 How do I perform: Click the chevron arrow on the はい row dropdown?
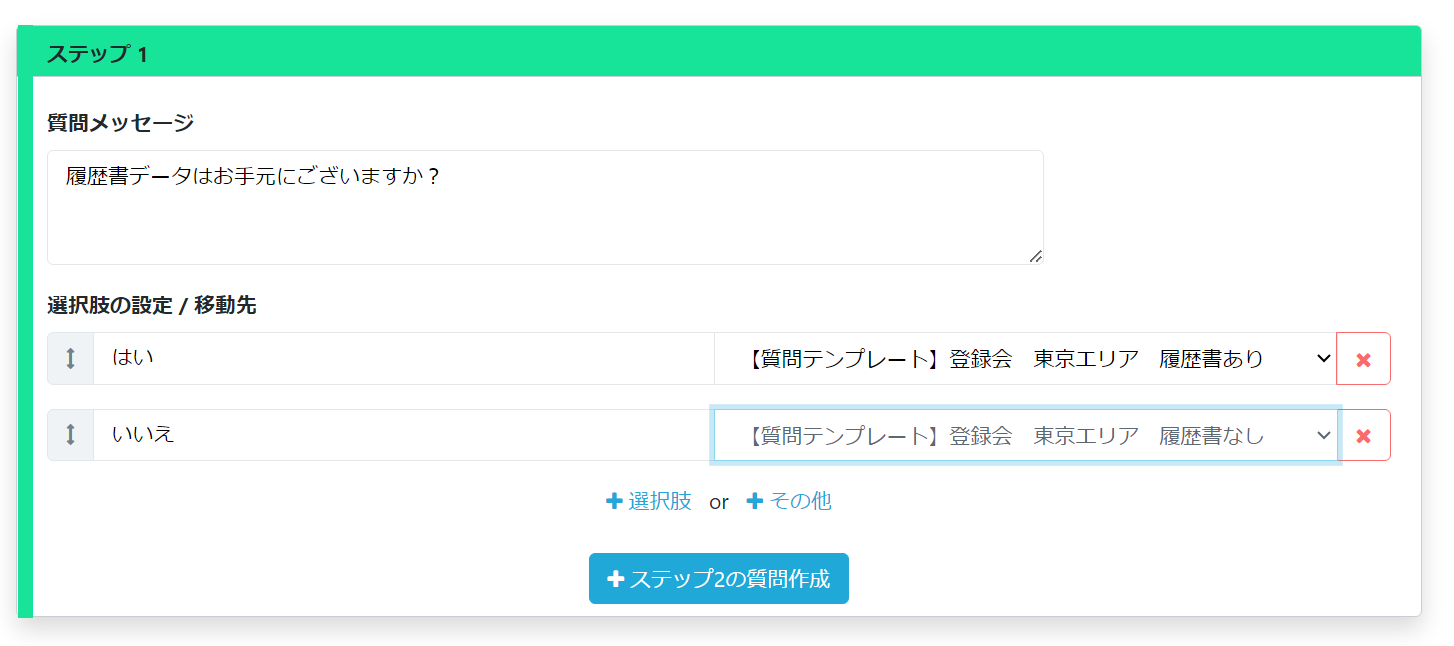pos(1323,359)
